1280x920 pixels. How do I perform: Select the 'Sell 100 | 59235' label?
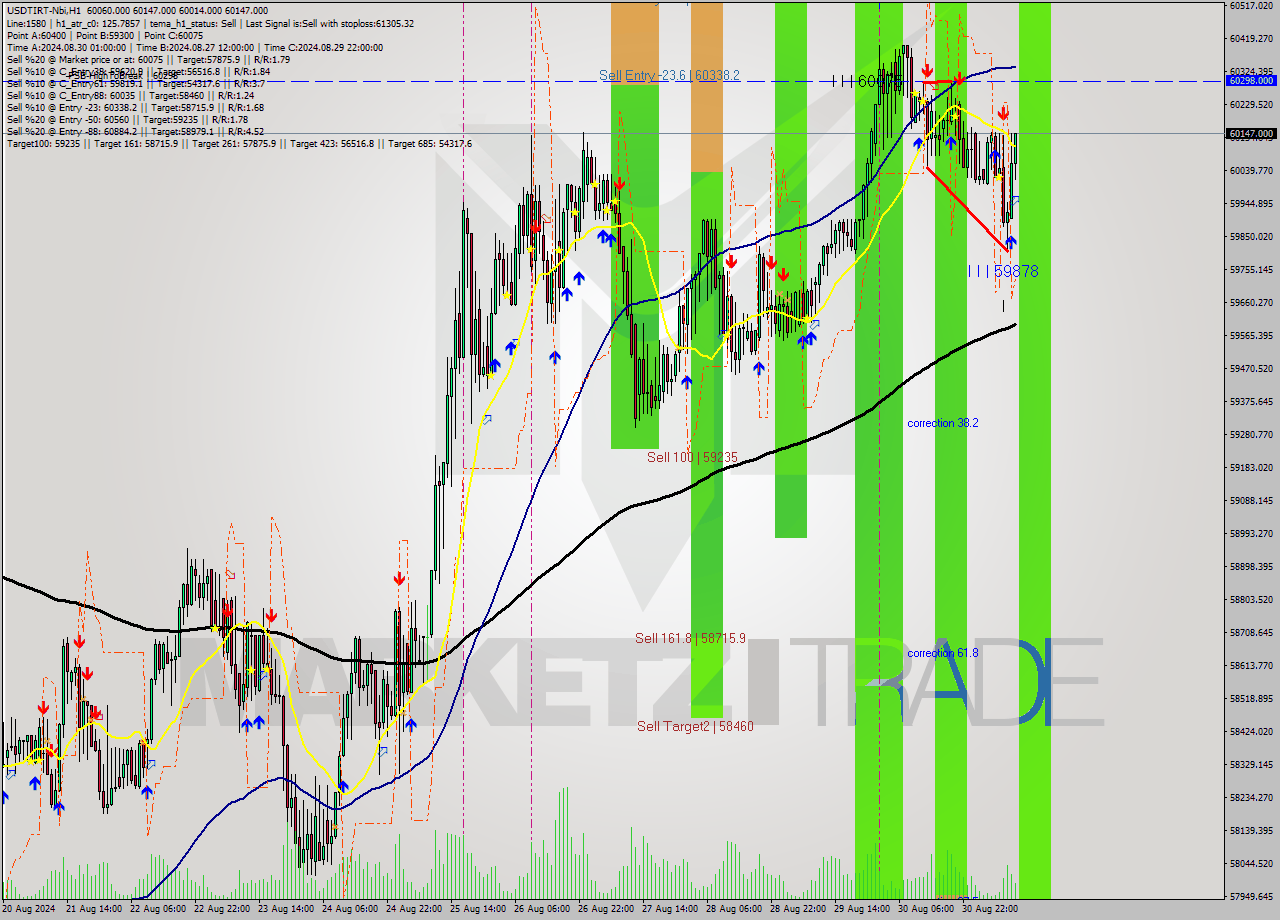(x=692, y=457)
